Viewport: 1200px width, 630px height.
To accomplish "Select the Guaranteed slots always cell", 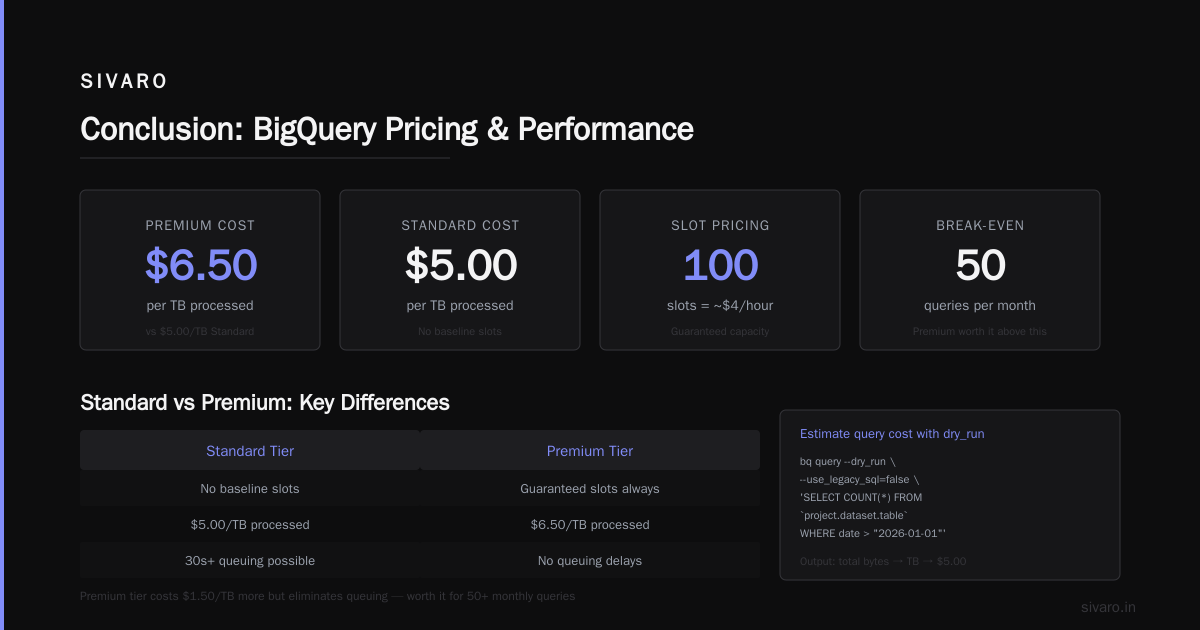I will click(x=590, y=489).
